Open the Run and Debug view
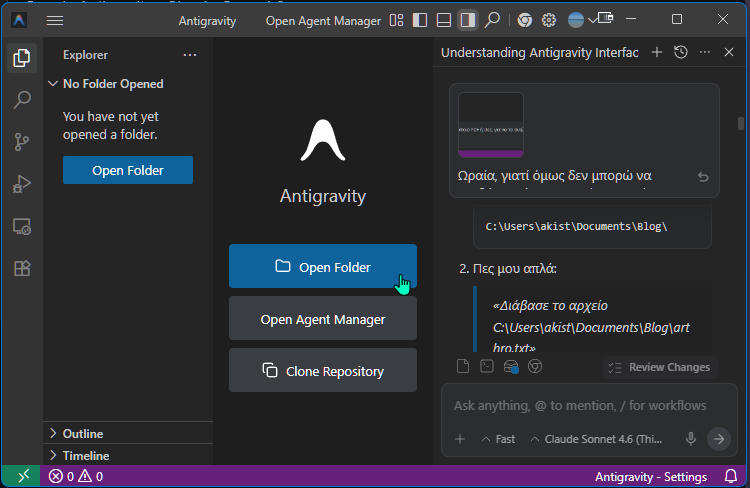Screen dimensions: 750x488 (21, 184)
